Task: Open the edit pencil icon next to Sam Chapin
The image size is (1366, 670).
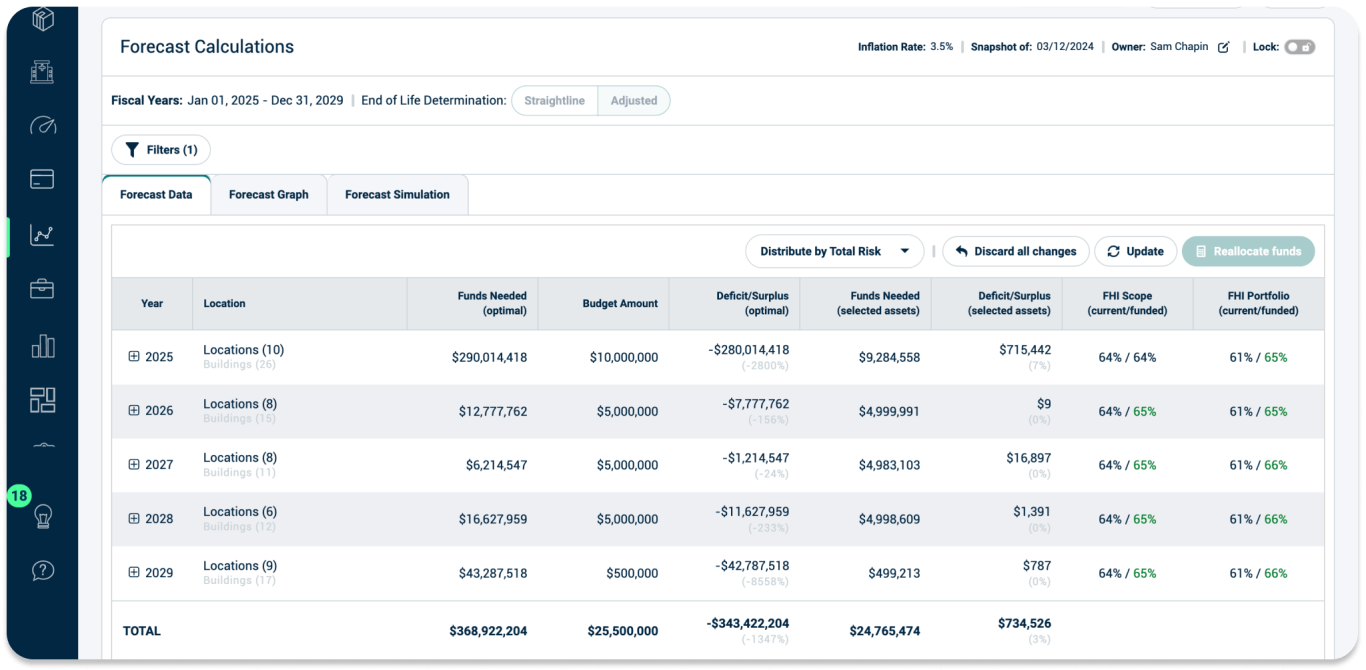Action: (1223, 46)
